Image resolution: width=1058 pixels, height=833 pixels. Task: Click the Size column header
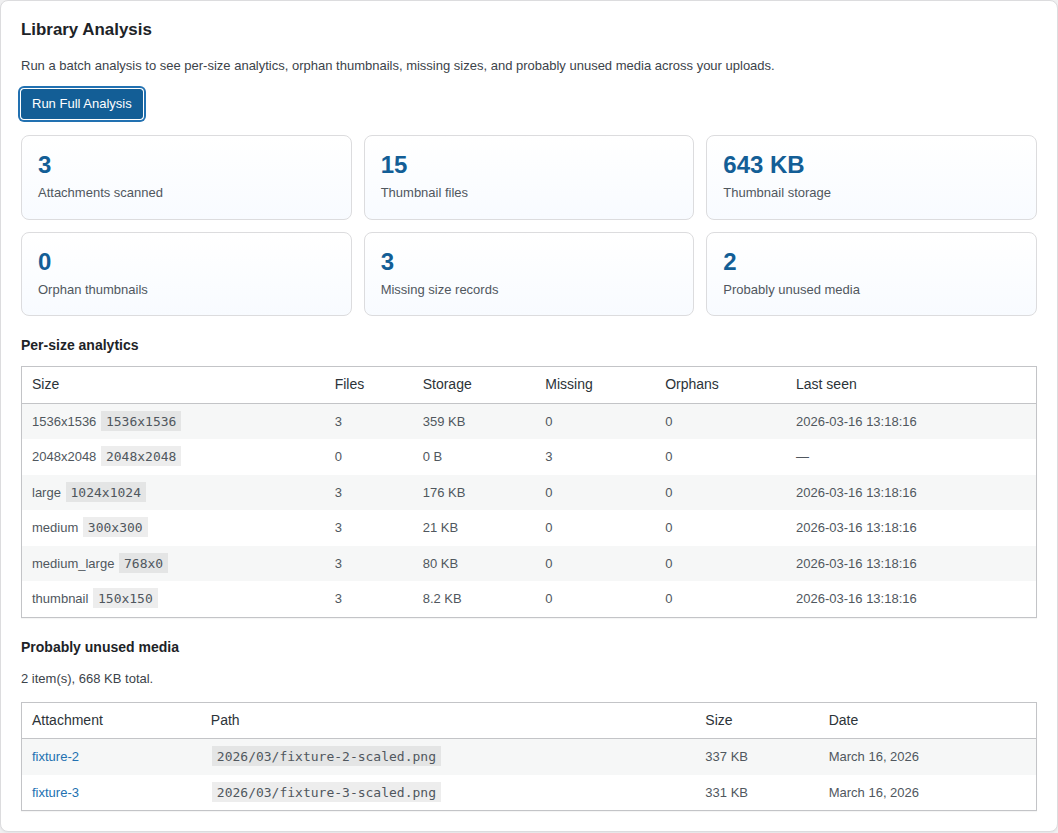coord(45,384)
